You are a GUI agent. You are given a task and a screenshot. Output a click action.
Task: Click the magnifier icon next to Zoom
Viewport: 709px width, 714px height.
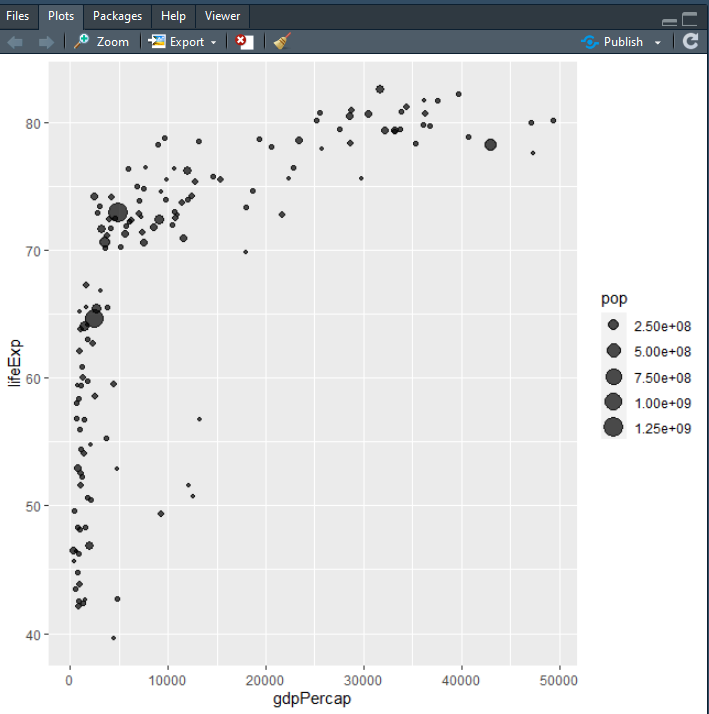pos(82,41)
